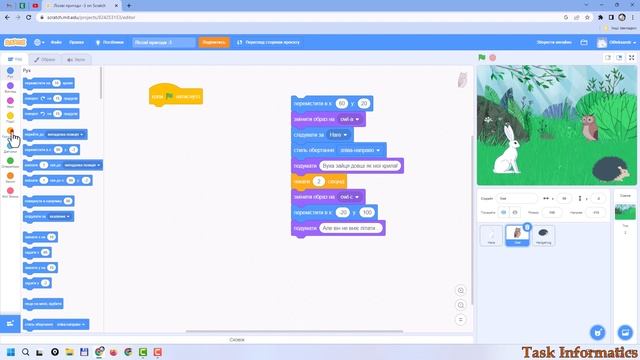The width and height of the screenshot is (640, 360).
Task: Click the Scratch logo in the menu bar
Action: tap(15, 42)
